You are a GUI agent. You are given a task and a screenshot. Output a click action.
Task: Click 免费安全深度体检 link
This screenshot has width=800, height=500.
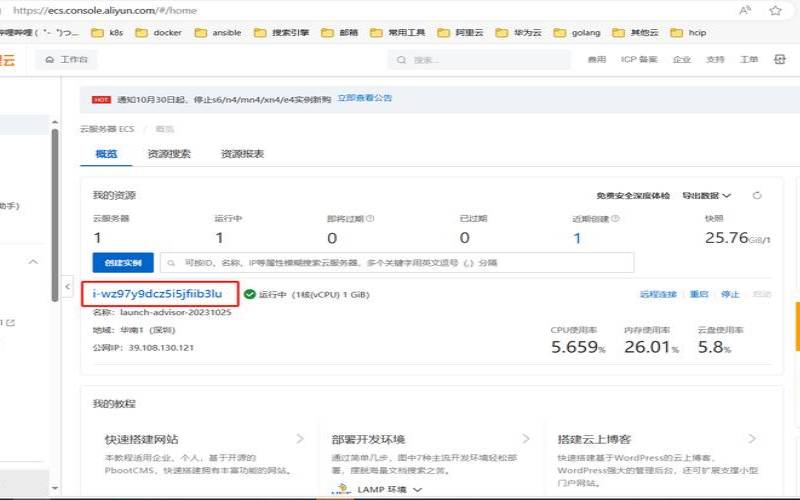coord(633,195)
